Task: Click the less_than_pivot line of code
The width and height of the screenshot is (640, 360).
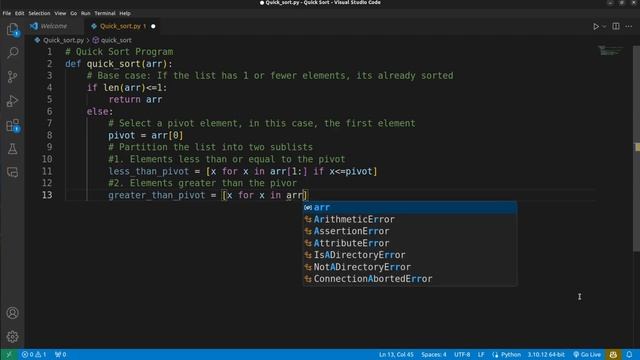Action: (242, 171)
